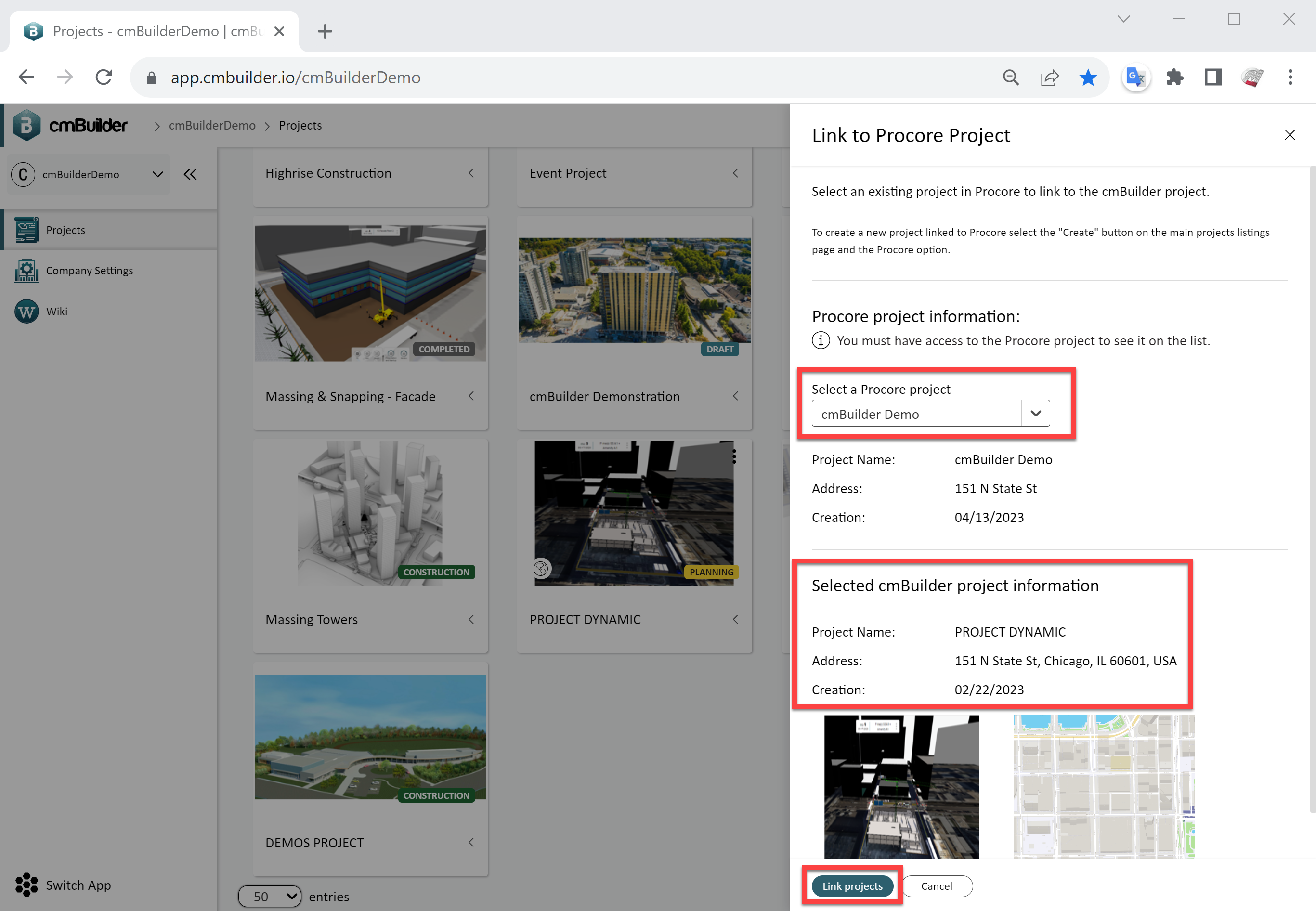1316x911 pixels.
Task: Click globe icon on PROJECT DYNAMIC card
Action: click(x=541, y=568)
